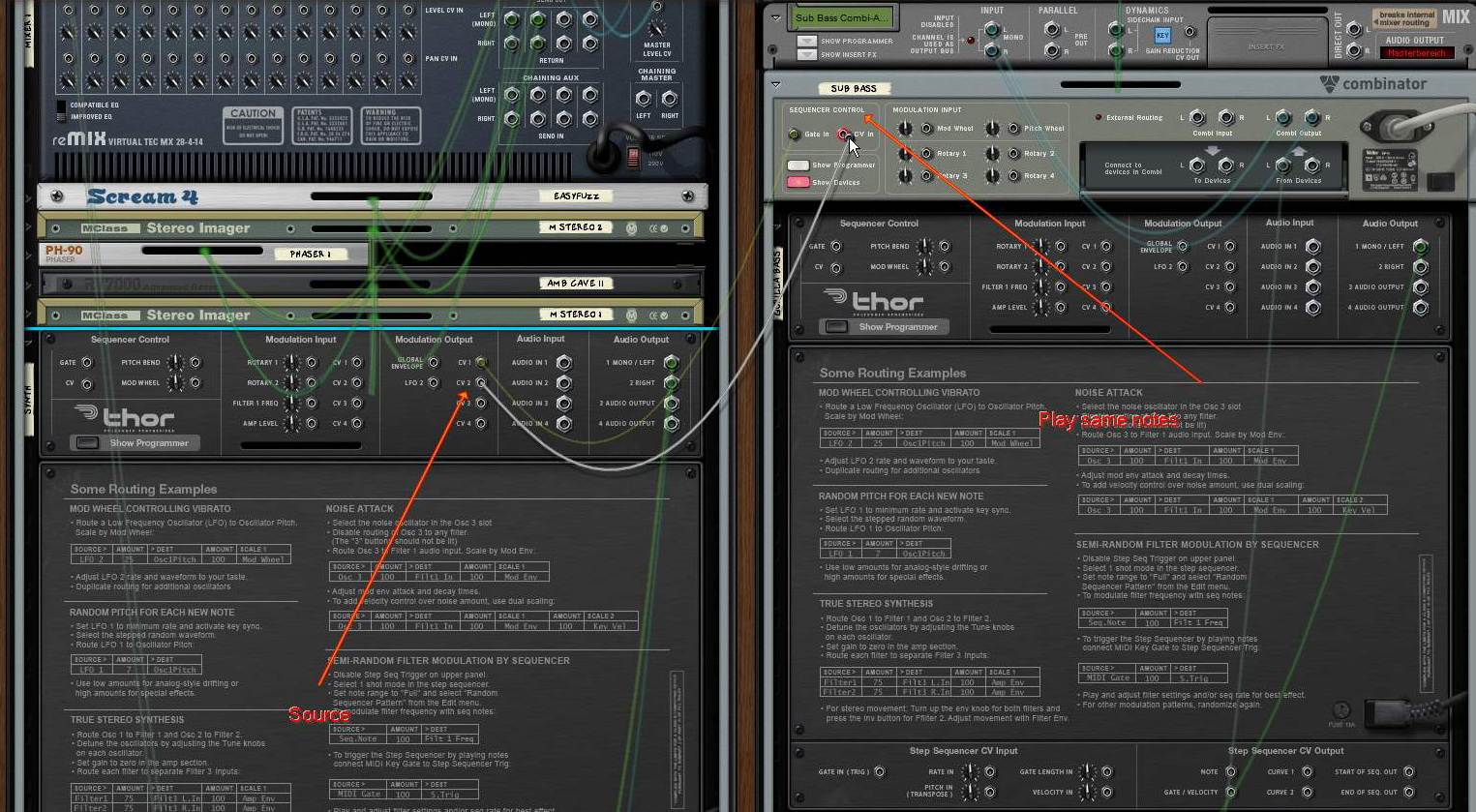Click the M STEREO 2 tape label
Viewport: 1476px width, 812px height.
[577, 228]
